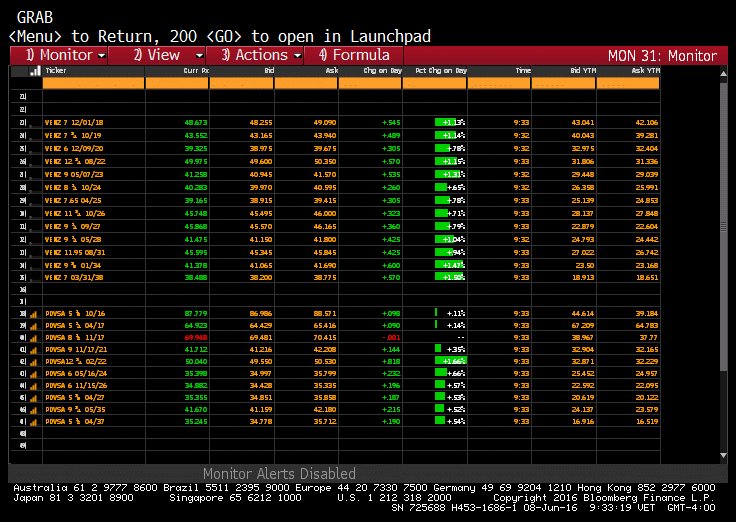The width and height of the screenshot is (736, 522).
Task: Click the red current price 69.948
Action: [x=196, y=338]
